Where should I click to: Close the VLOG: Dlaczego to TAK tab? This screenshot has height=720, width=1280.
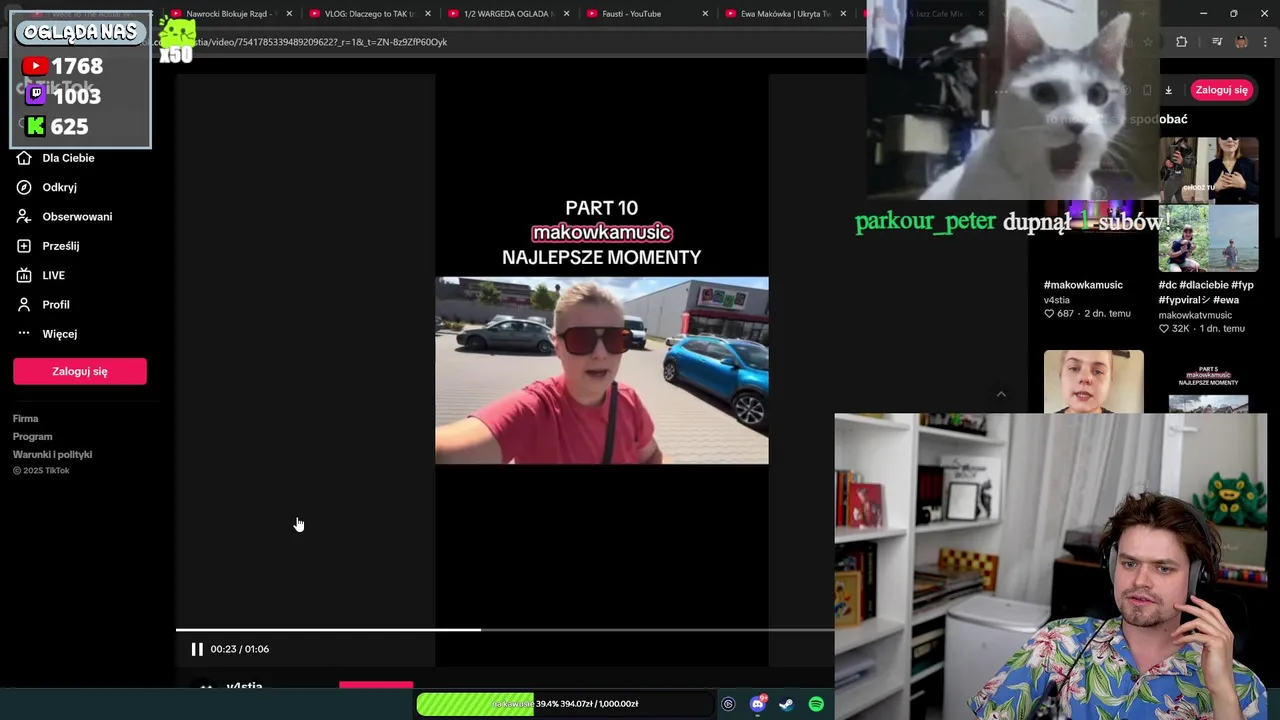click(428, 14)
